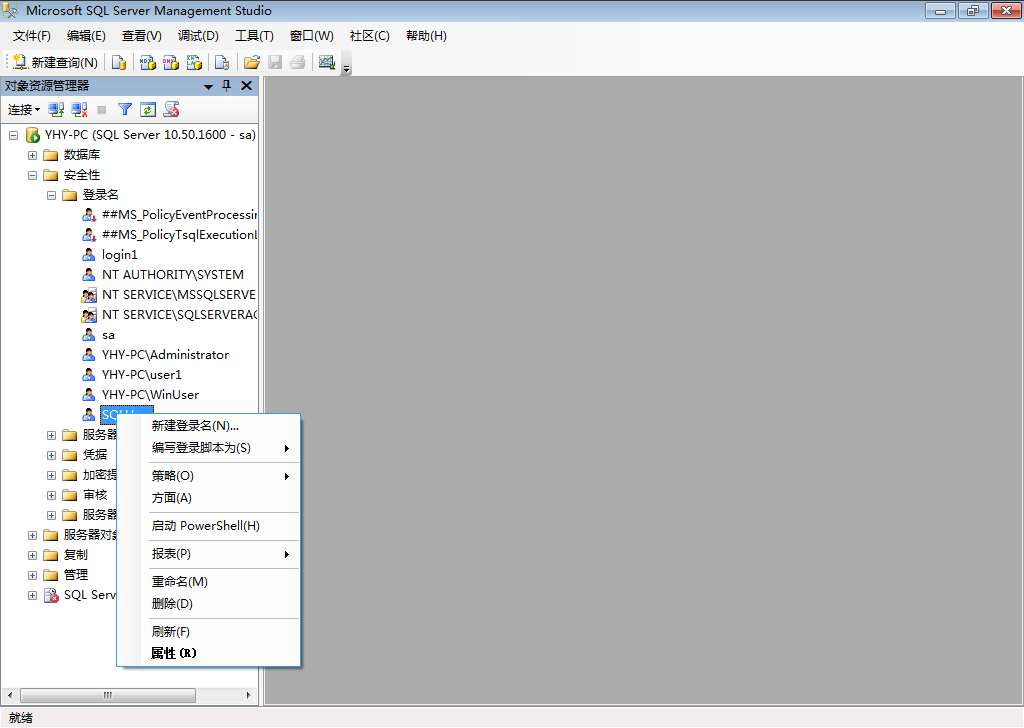Screen dimensions: 1024x728
Task: Toggle auto-hide pin for 对象资源管理器
Action: coord(227,86)
